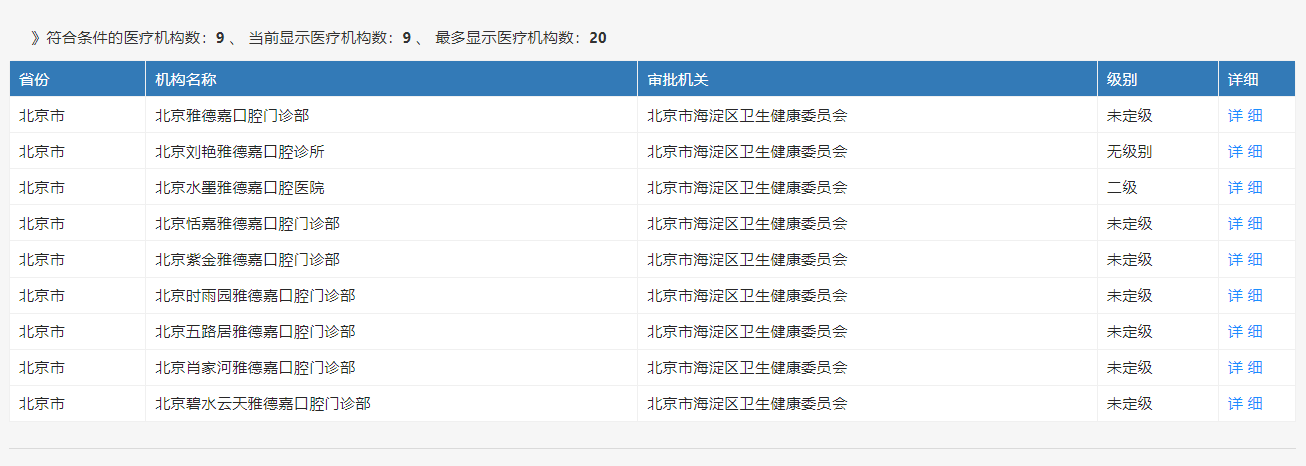Click the 当前显示医疗机构数 count text
Image resolution: width=1306 pixels, height=466 pixels.
[330, 38]
